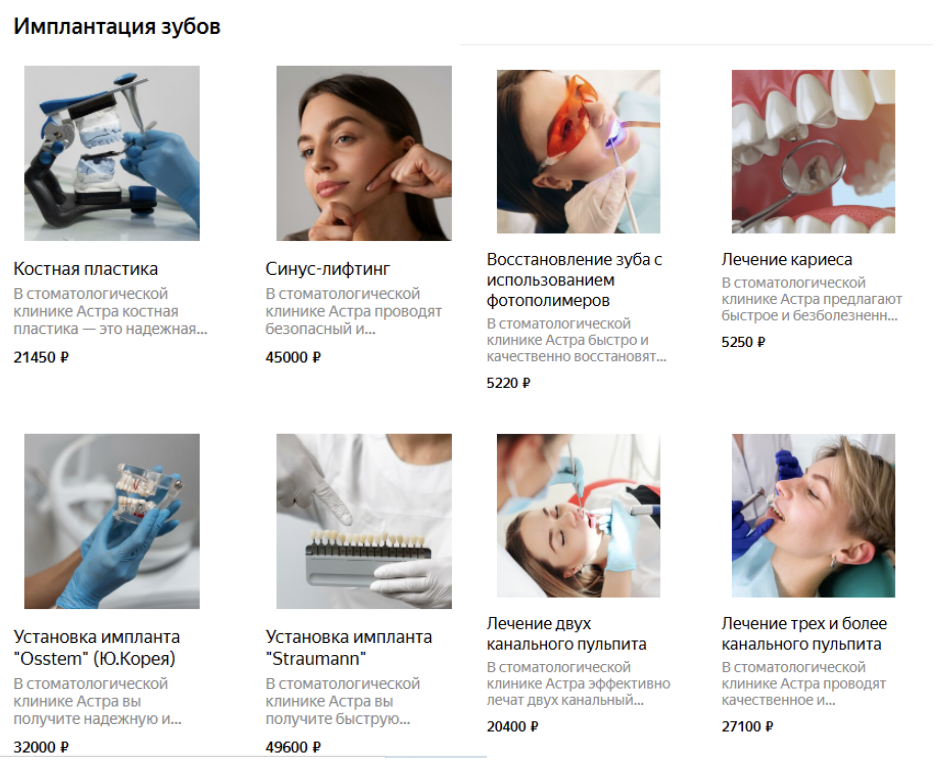This screenshot has width=940, height=768.
Task: Open the Синус-лифтинг woman portrait image
Action: pos(364,153)
